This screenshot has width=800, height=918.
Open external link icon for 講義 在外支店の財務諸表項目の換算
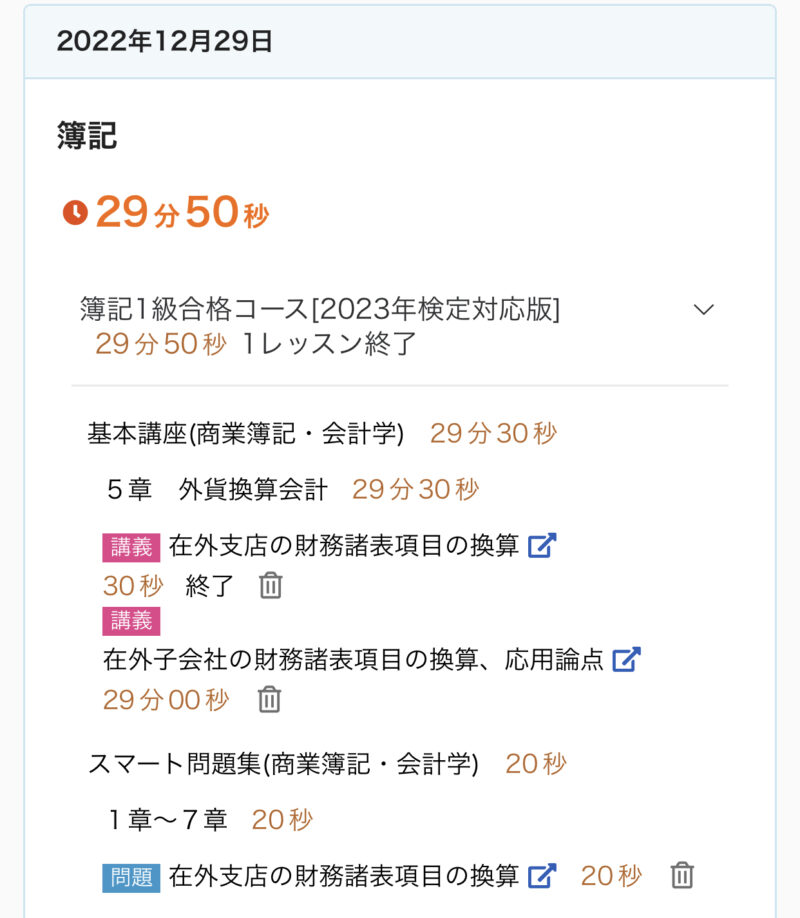coord(542,546)
